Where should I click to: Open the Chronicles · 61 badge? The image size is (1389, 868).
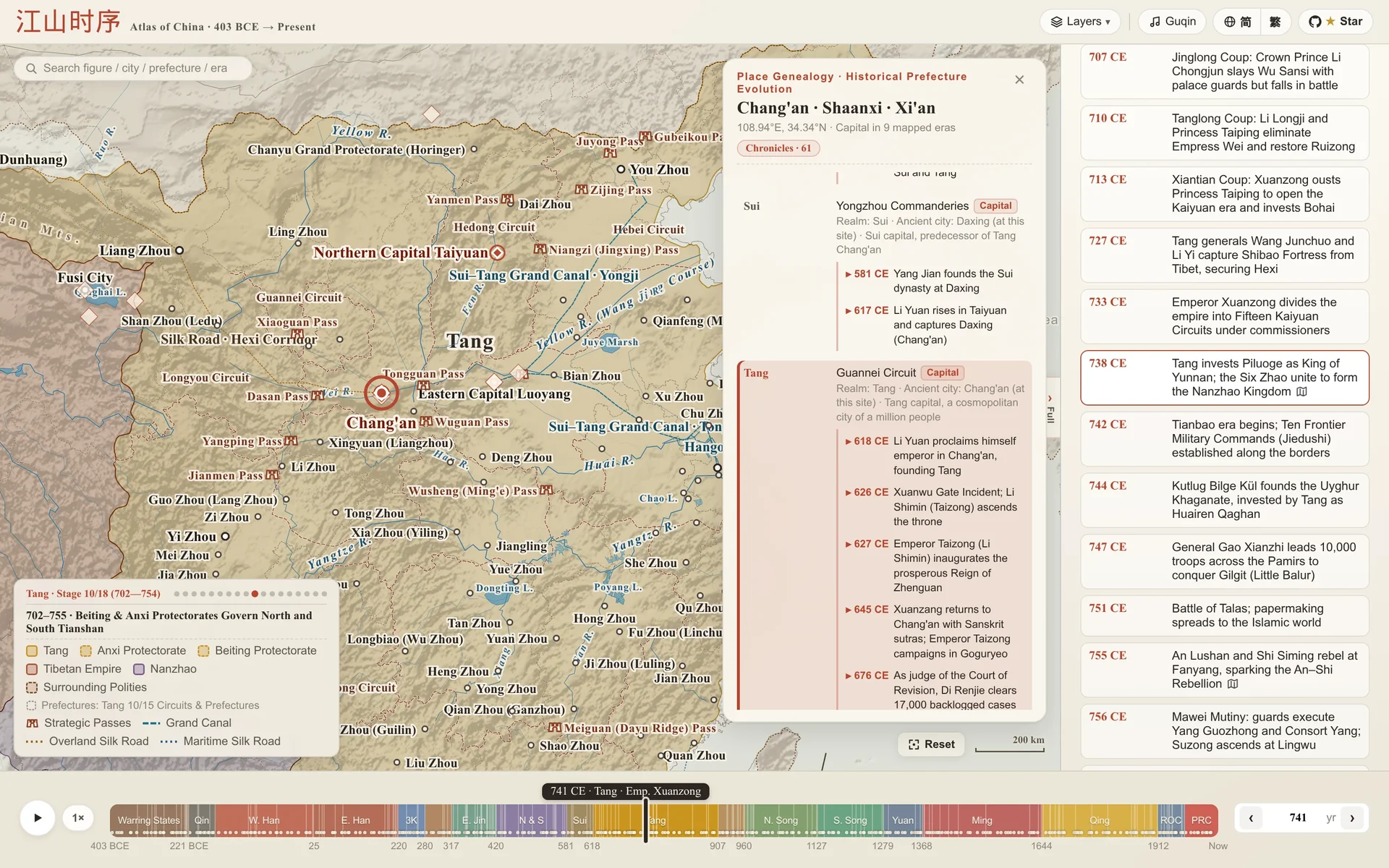pos(778,148)
